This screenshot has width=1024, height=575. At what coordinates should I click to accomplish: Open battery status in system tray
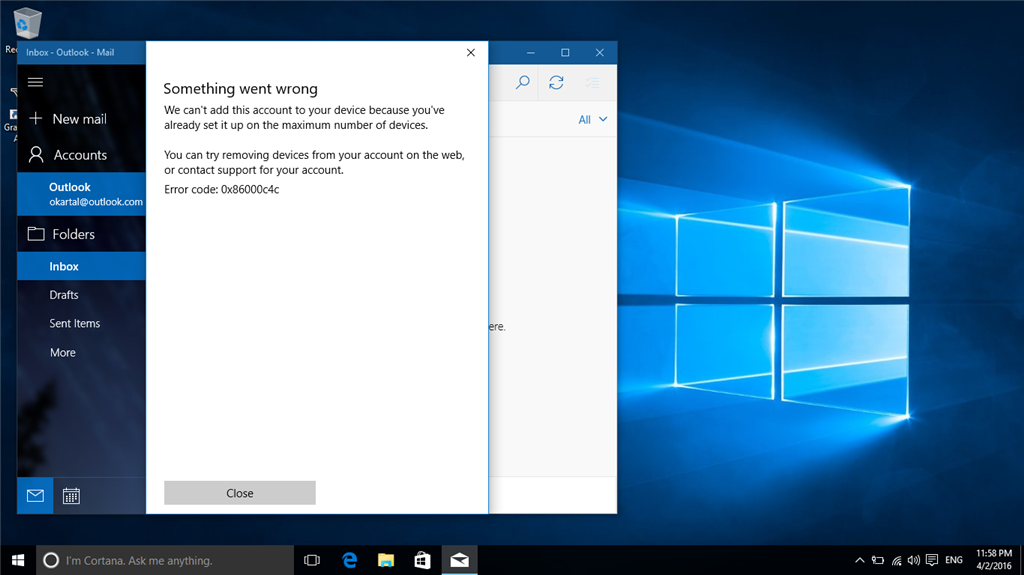(x=878, y=560)
